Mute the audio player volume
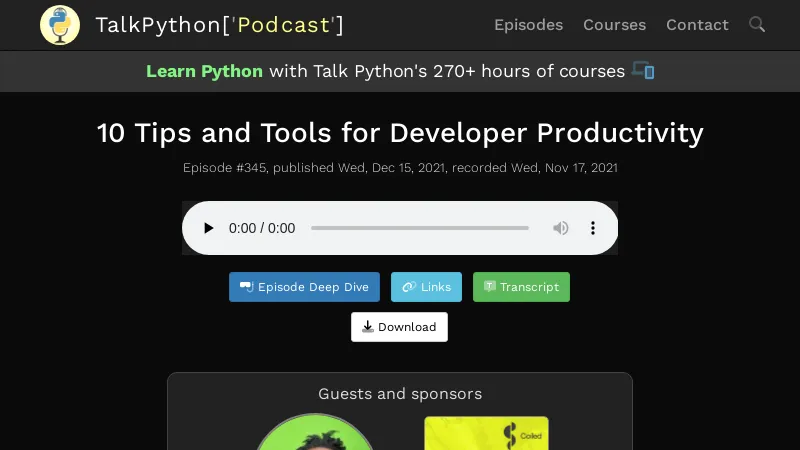 [561, 228]
